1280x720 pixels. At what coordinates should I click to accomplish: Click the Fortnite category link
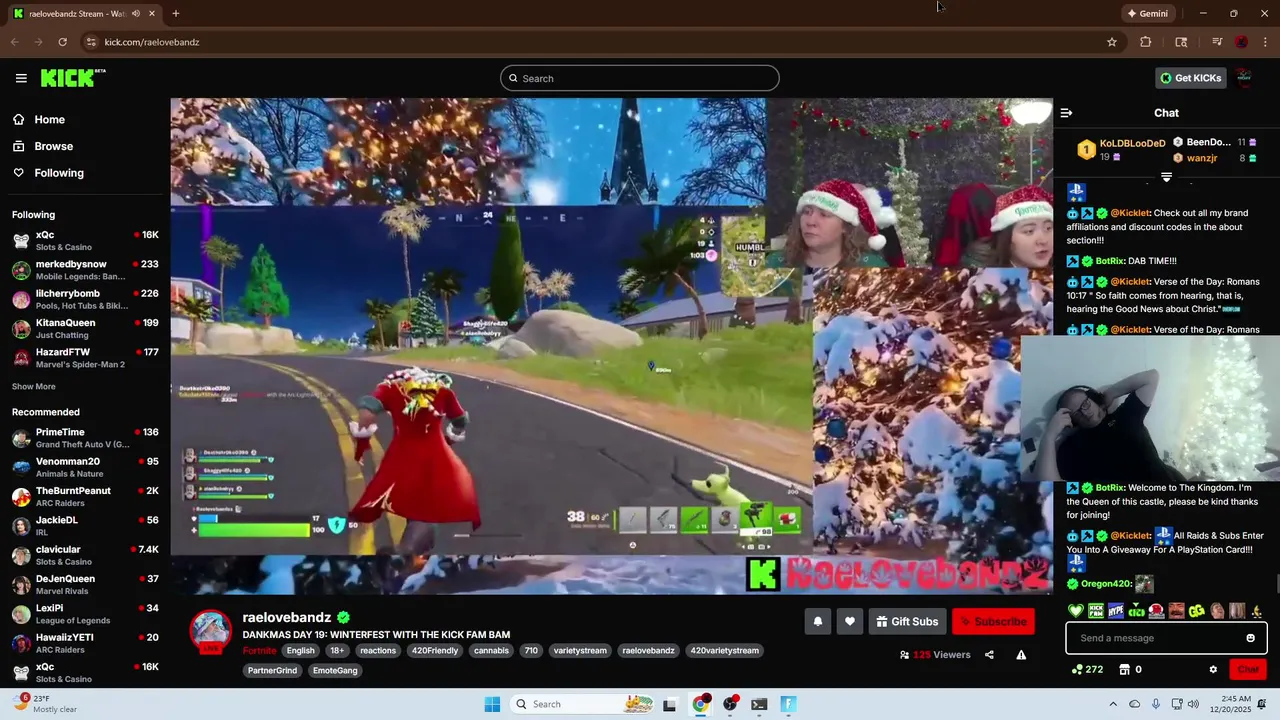coord(259,650)
